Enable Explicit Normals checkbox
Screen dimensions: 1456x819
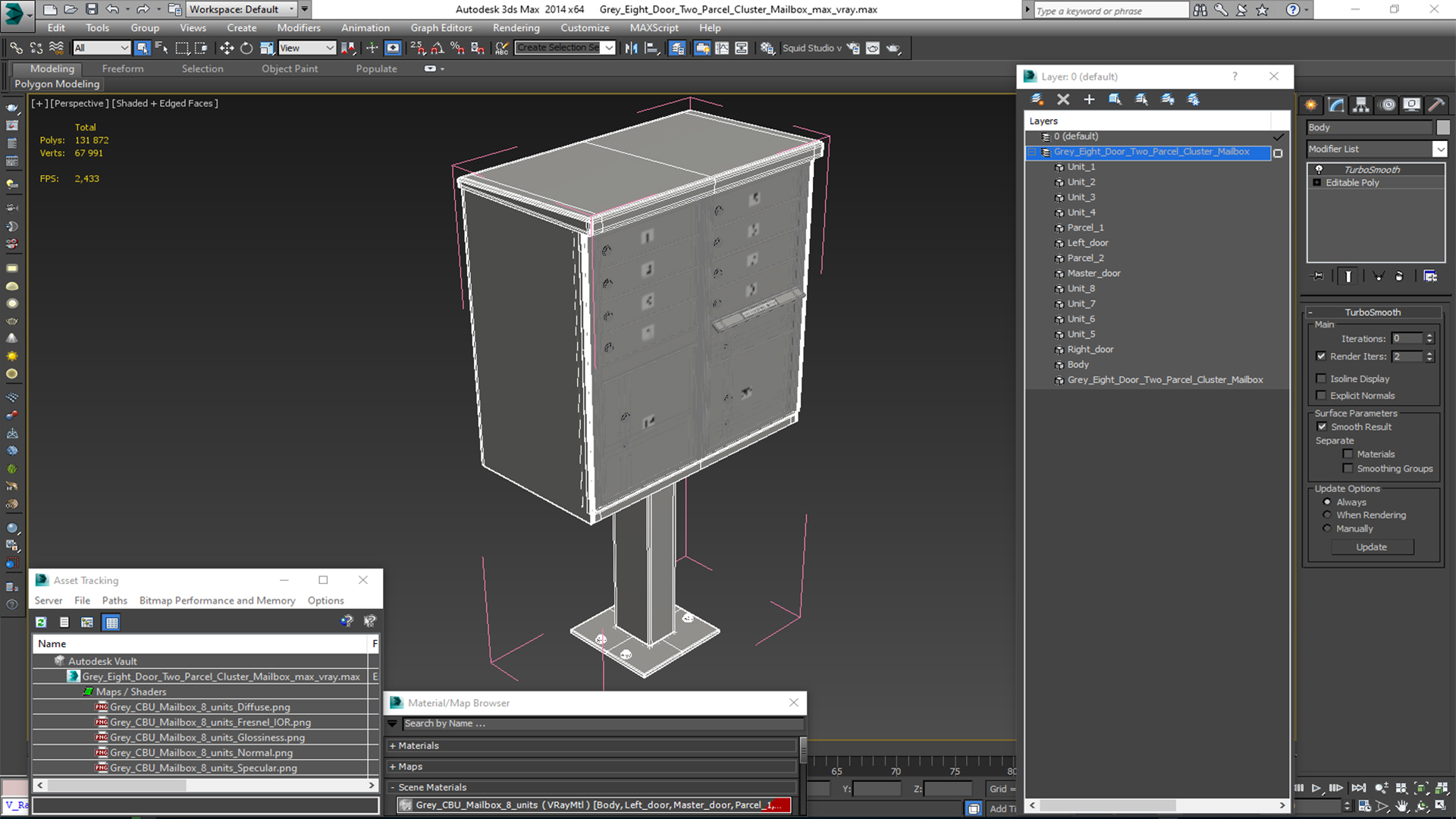[1321, 395]
